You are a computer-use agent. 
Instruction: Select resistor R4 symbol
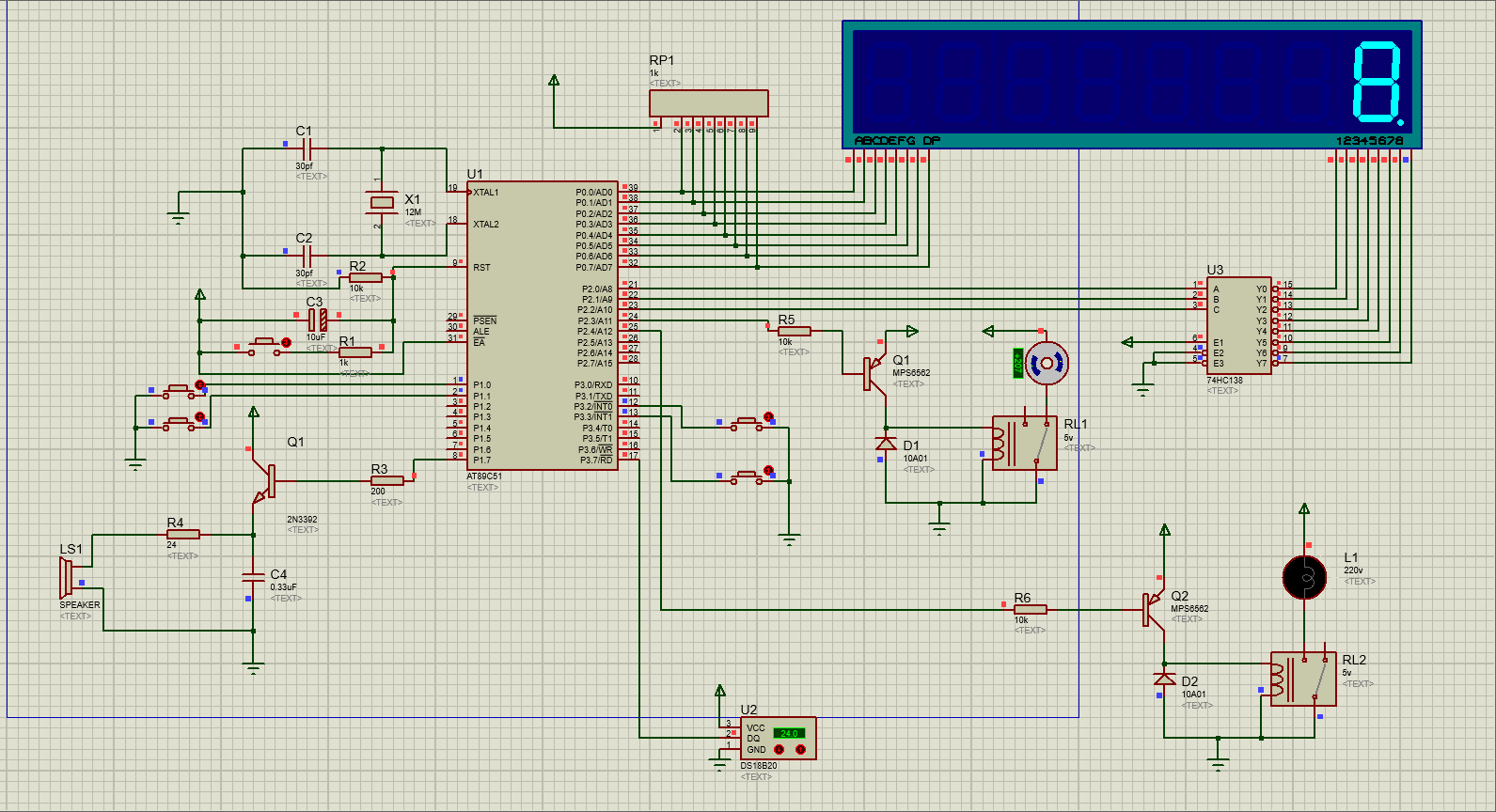183,534
